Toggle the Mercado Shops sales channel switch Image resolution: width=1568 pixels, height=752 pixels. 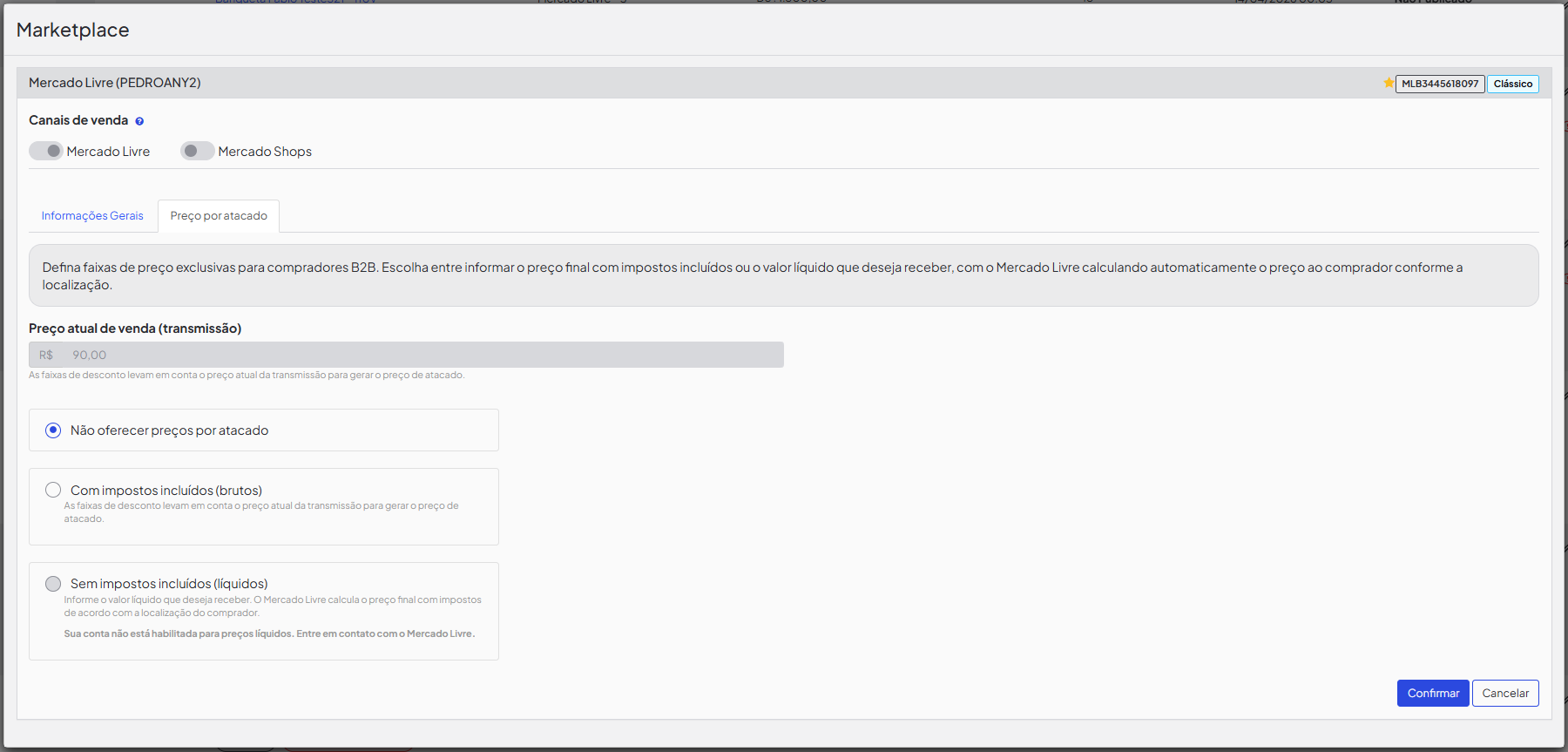click(x=198, y=151)
